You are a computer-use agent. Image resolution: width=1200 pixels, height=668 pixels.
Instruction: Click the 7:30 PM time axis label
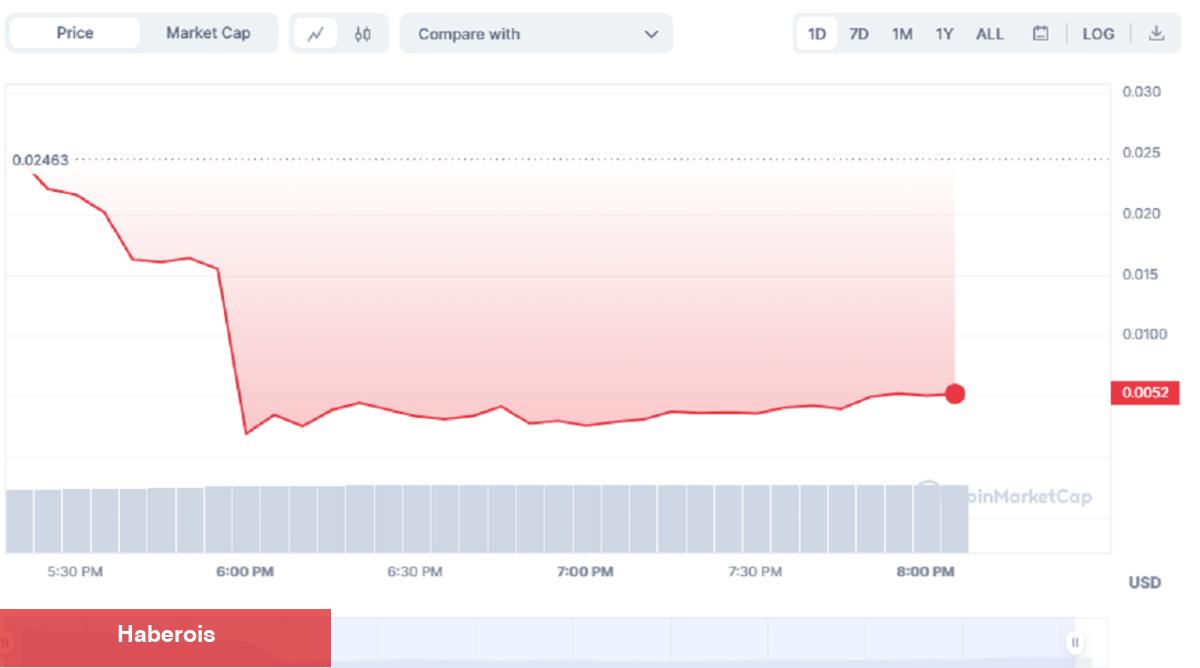tap(755, 572)
